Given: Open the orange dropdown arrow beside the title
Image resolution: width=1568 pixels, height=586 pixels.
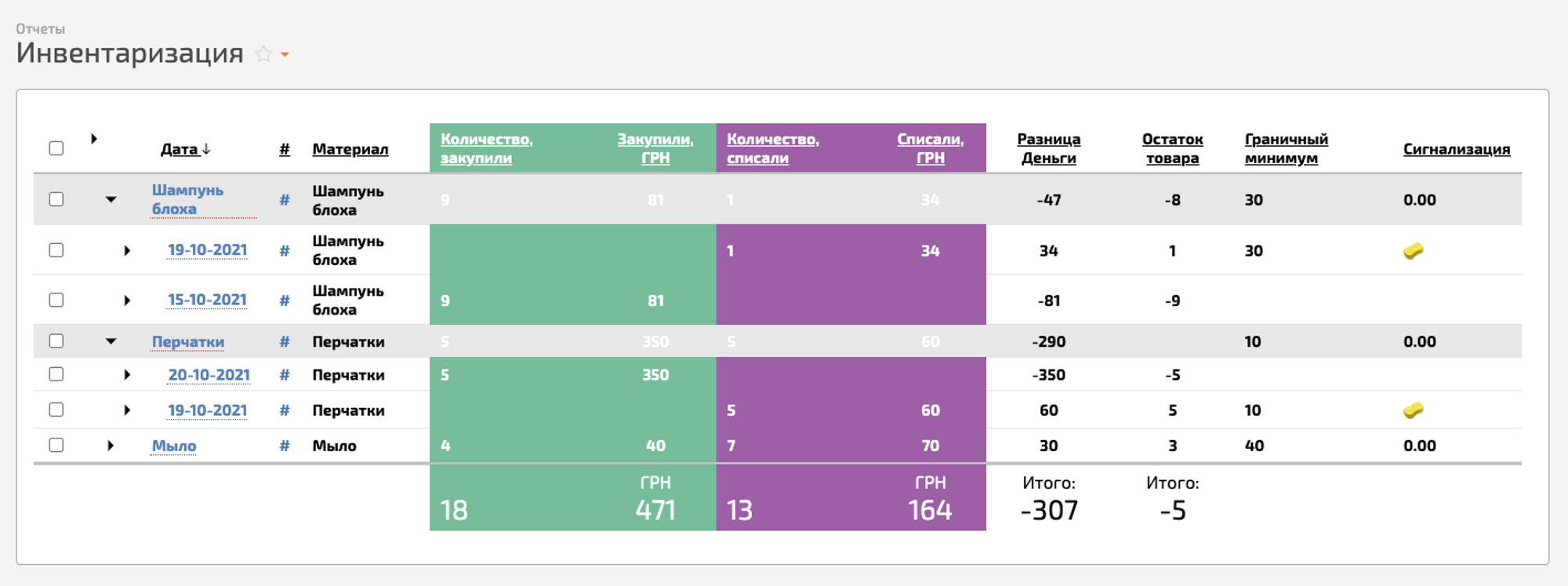Looking at the screenshot, I should (285, 55).
